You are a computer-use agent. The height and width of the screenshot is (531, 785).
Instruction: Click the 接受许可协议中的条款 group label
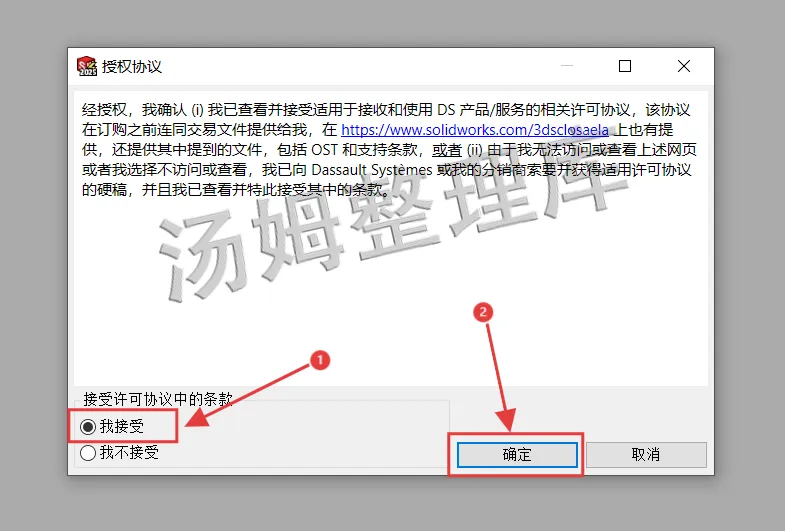coord(158,399)
